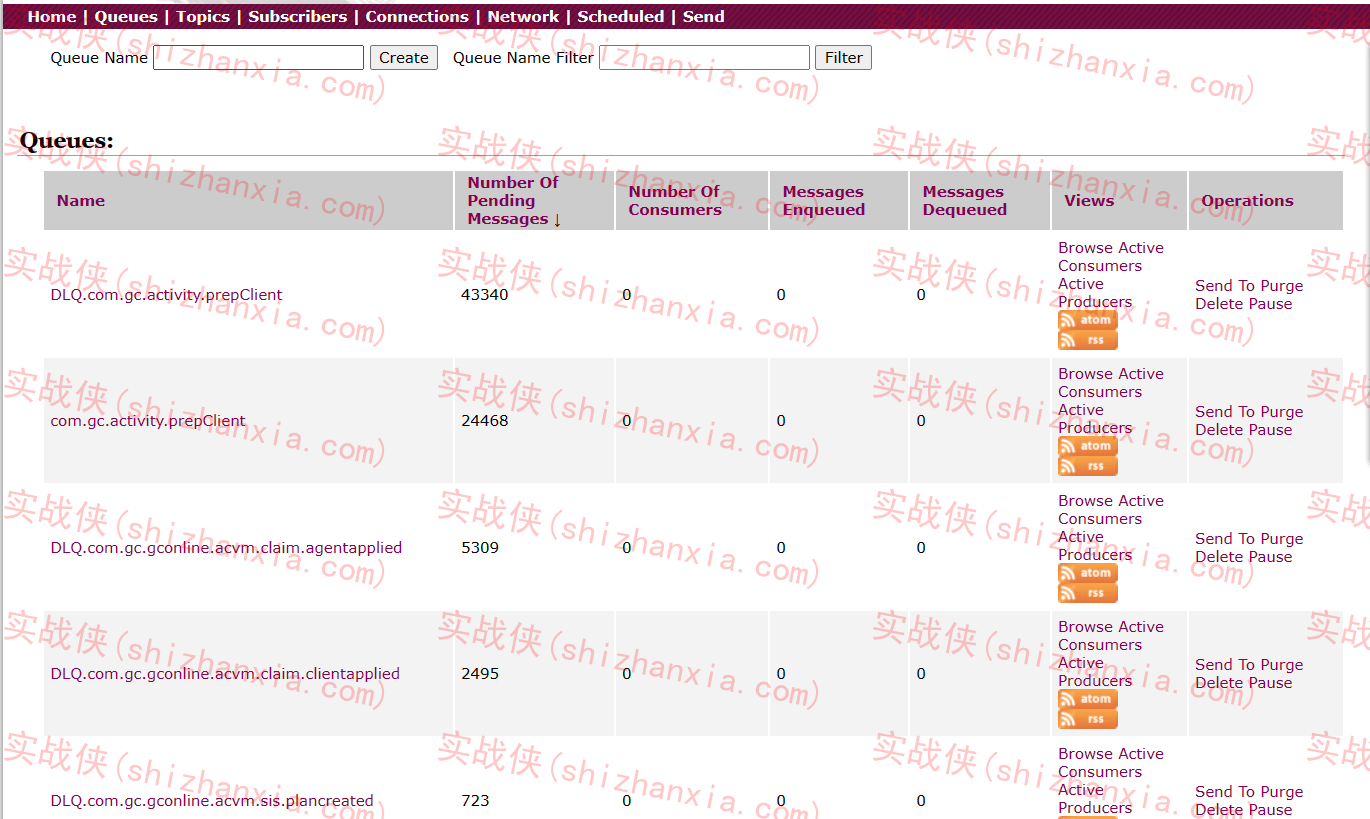Click the Queue Name Filter text box
This screenshot has height=819, width=1370.
pyautogui.click(x=704, y=58)
